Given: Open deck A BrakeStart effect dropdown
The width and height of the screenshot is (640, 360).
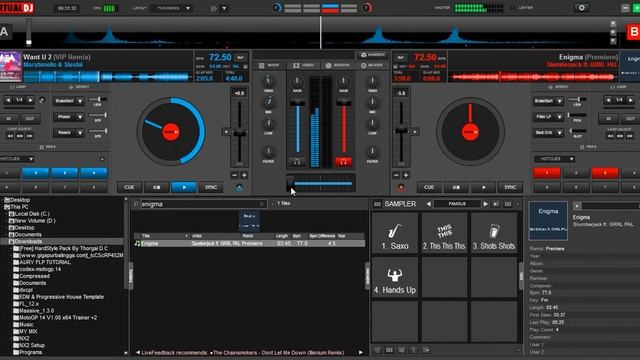Looking at the screenshot, I should [x=80, y=101].
